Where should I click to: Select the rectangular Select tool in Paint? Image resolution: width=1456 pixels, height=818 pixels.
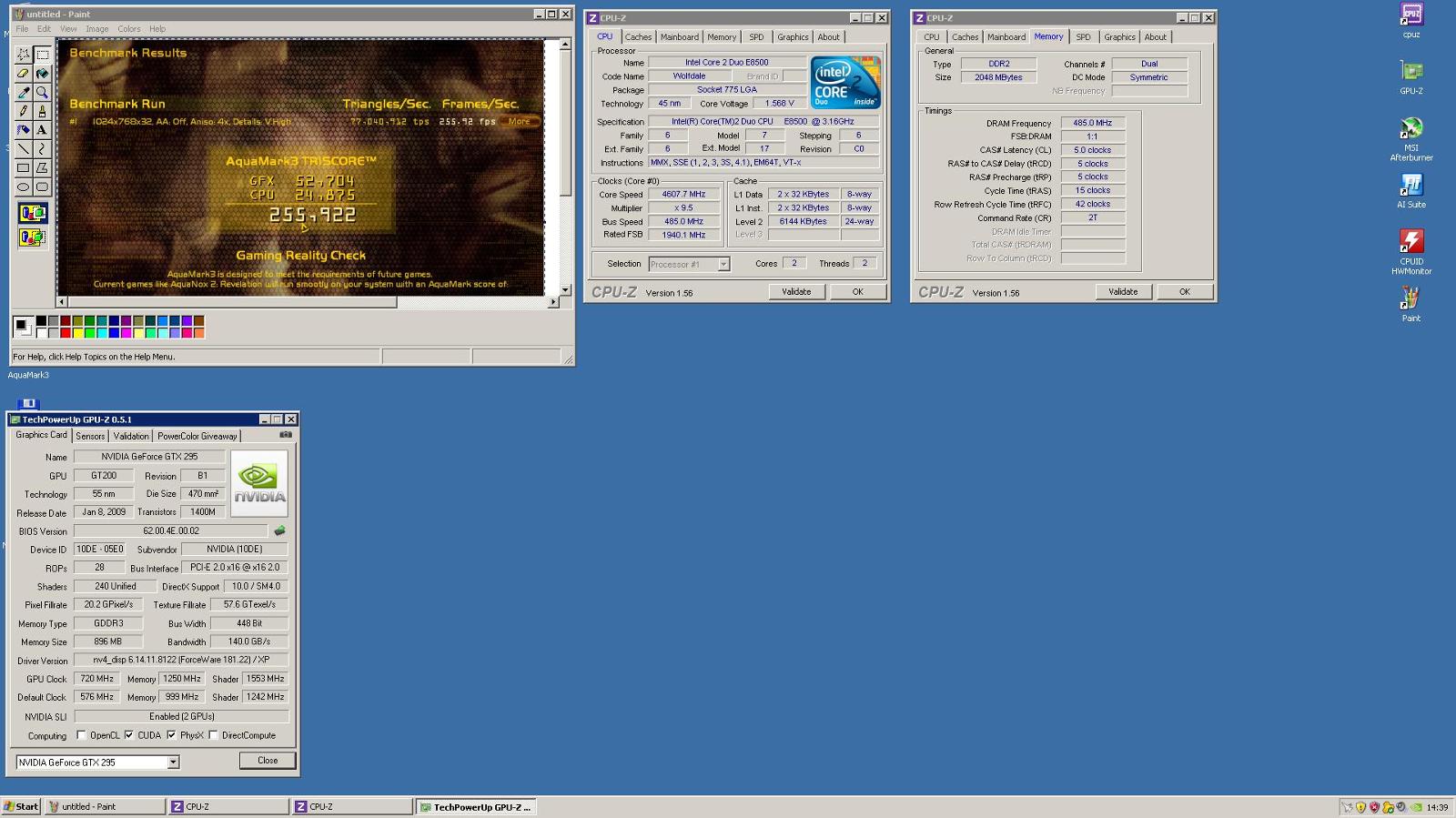(x=42, y=55)
